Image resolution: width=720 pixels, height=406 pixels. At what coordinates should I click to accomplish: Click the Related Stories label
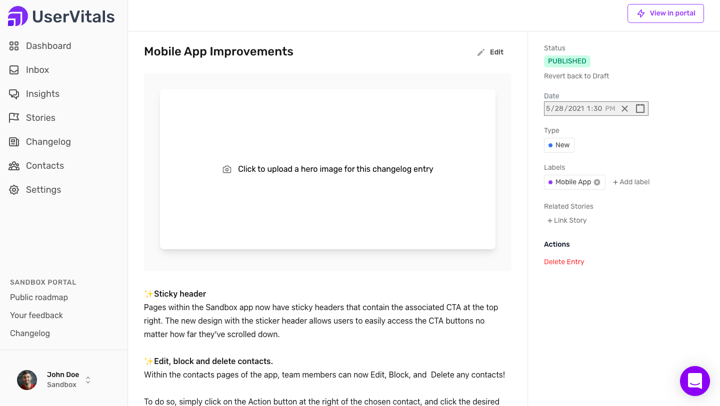tap(568, 206)
